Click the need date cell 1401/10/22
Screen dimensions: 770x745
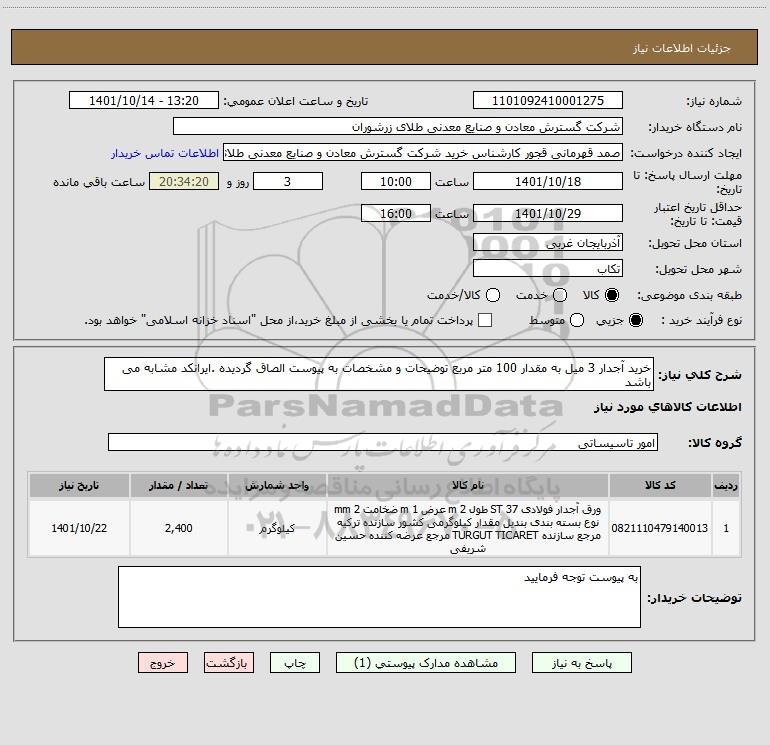coord(79,528)
